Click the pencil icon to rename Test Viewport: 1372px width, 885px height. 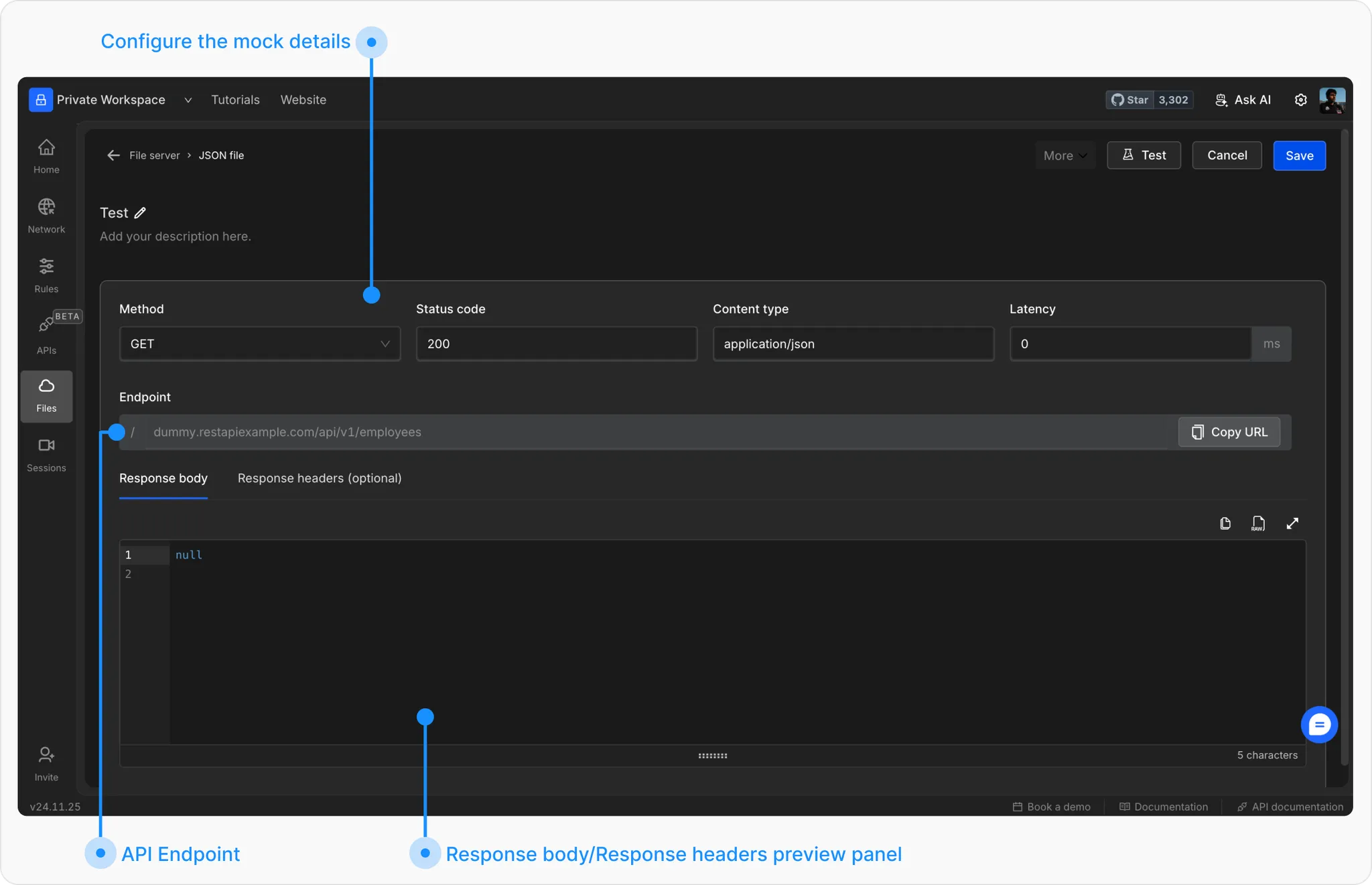tap(140, 213)
